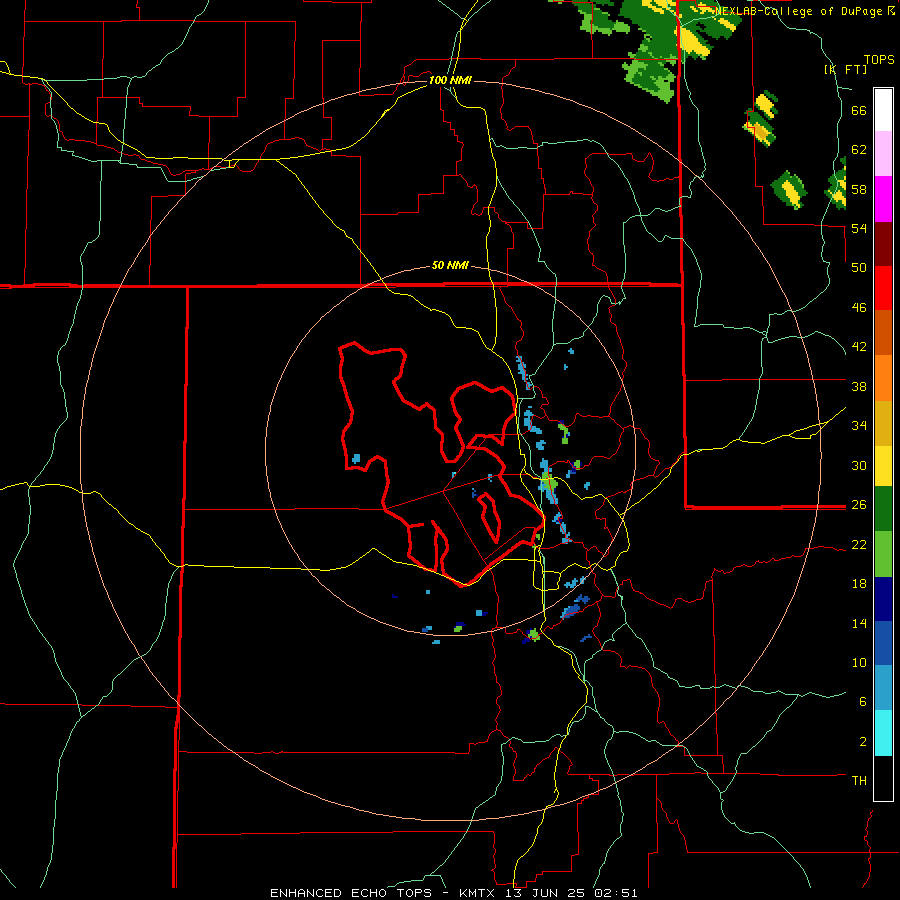Pick the cyan legend swatch
Screen dimensions: 900x900
point(883,733)
